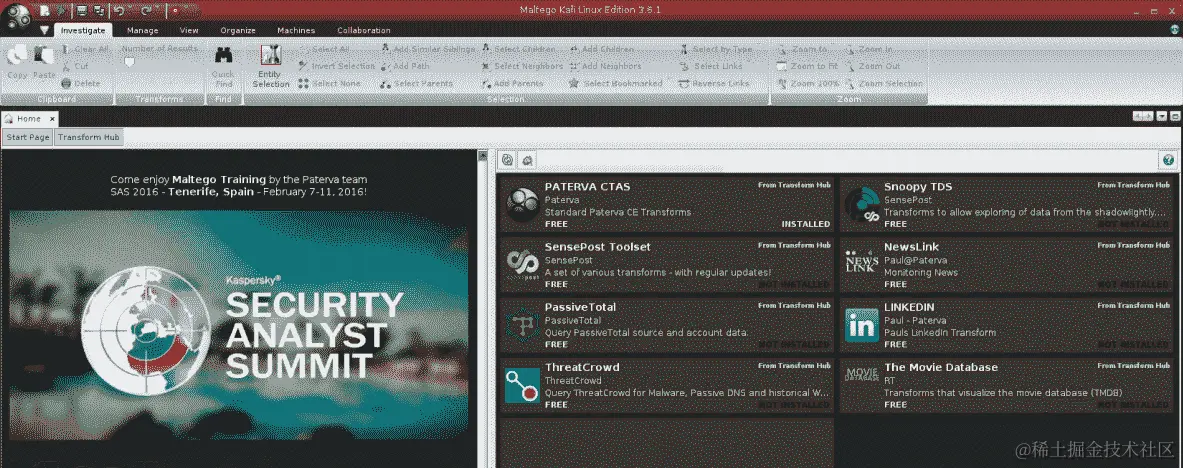1183x468 pixels.
Task: Open the LINKEDIN hub item
Action: 1006,325
